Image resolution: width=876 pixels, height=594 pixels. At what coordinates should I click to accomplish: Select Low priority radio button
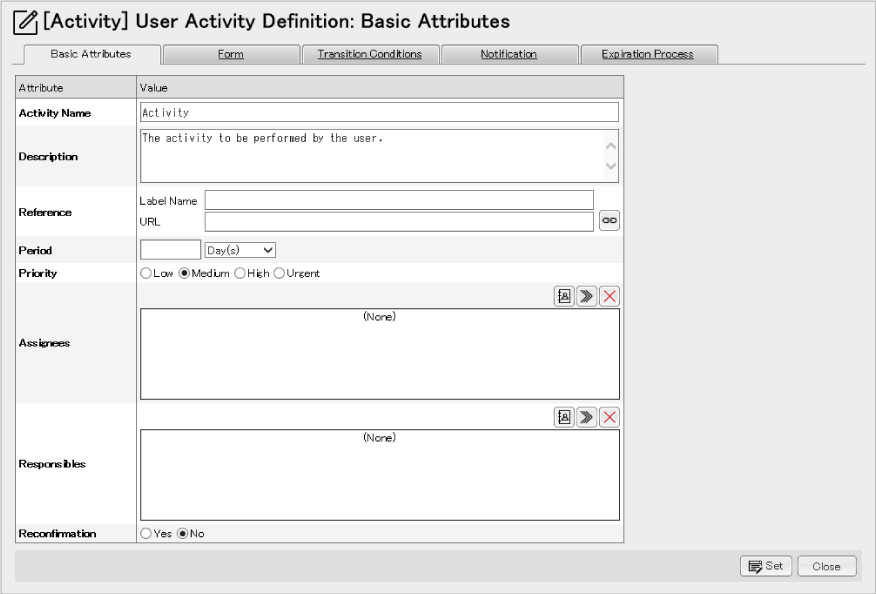[146, 273]
